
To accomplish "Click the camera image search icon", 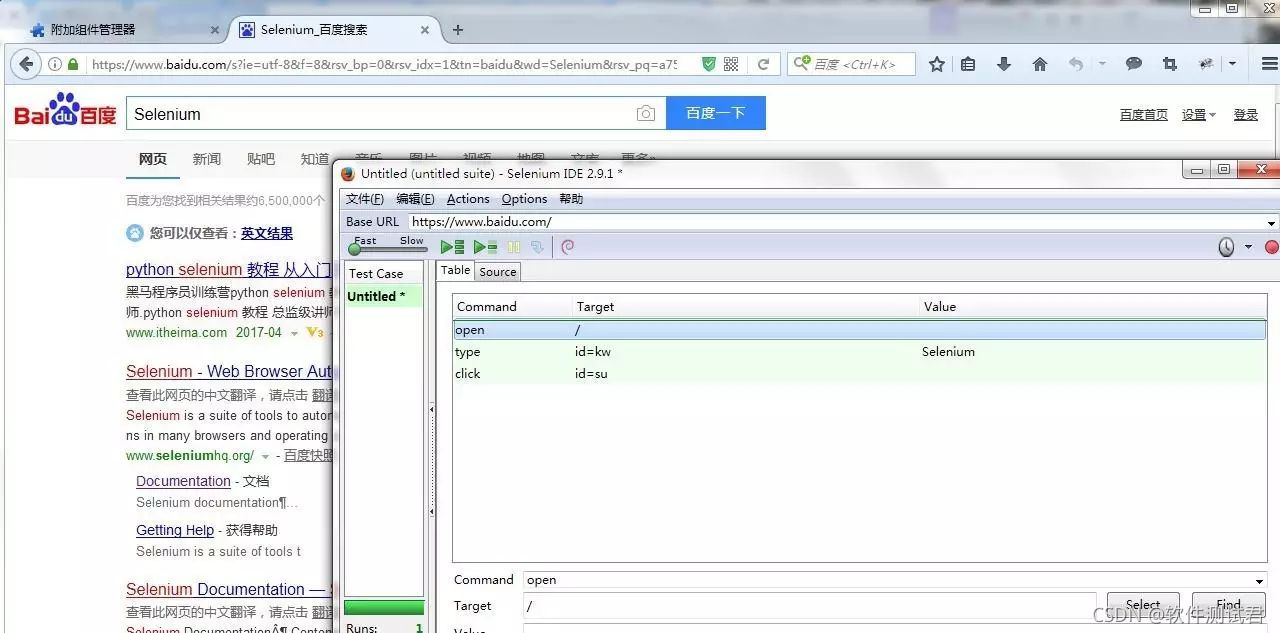I will pos(646,114).
